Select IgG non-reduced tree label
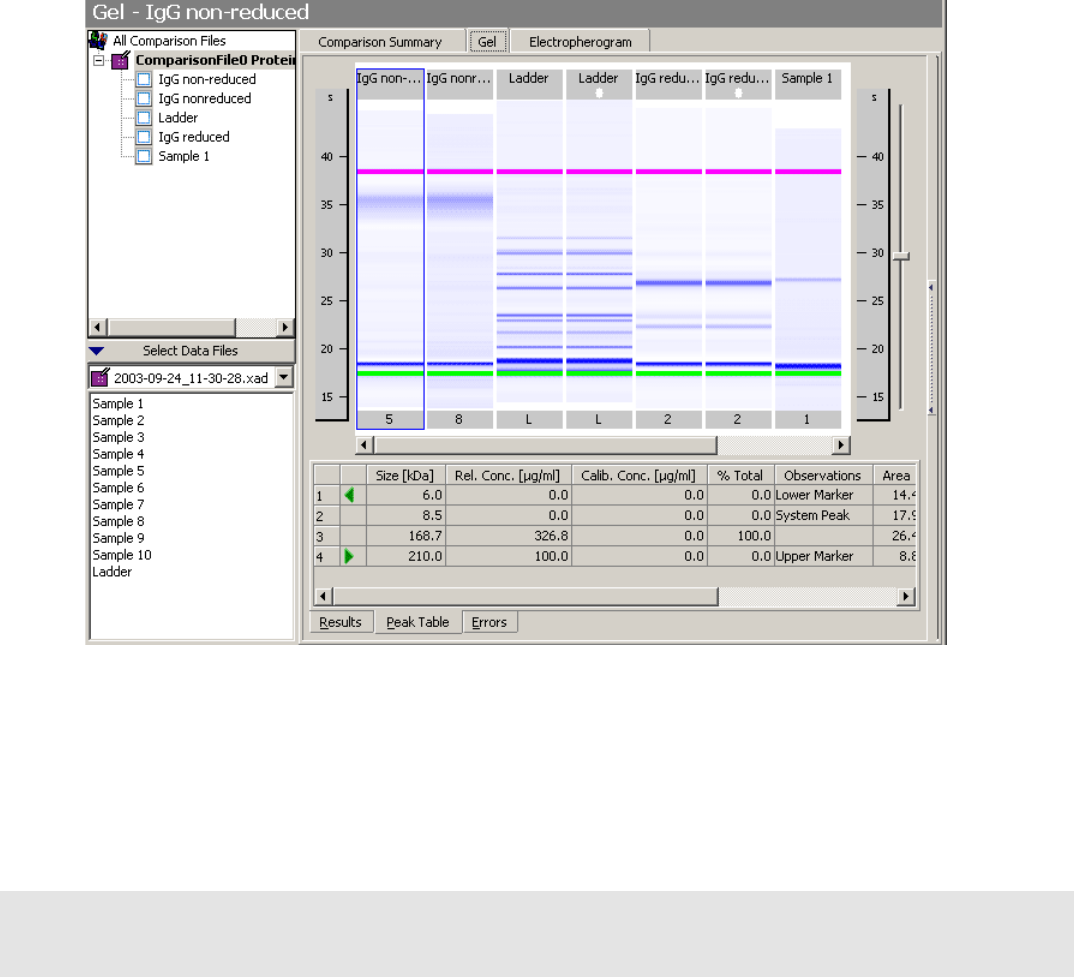This screenshot has width=1074, height=977. [x=207, y=79]
